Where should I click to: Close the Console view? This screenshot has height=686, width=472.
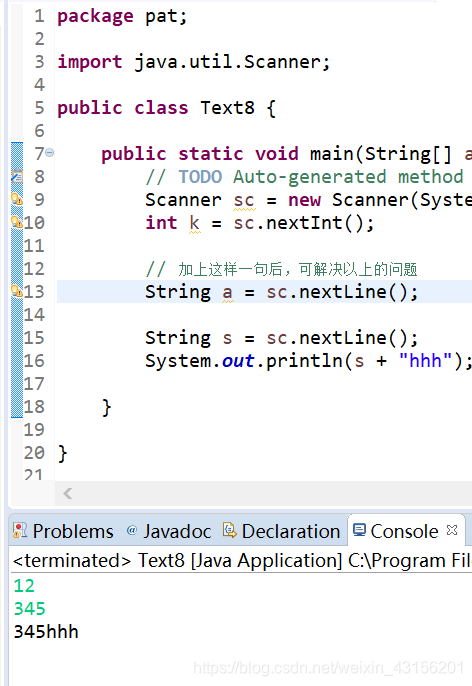coord(452,530)
